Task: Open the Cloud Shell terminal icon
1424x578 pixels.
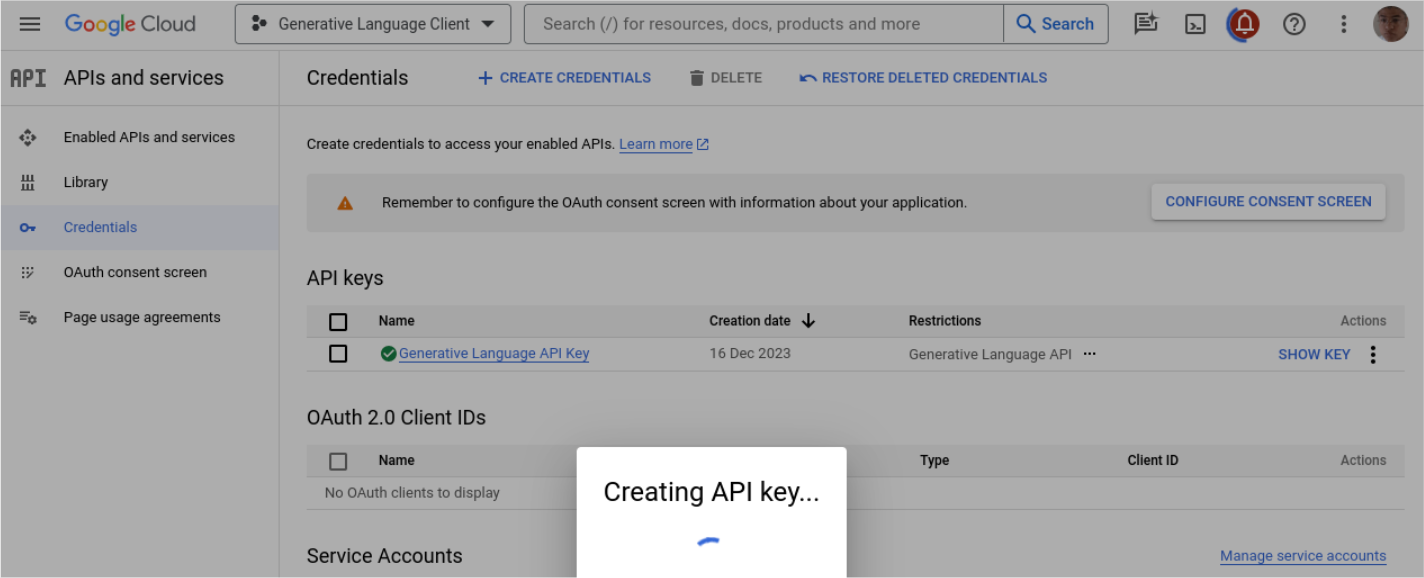Action: [1195, 24]
